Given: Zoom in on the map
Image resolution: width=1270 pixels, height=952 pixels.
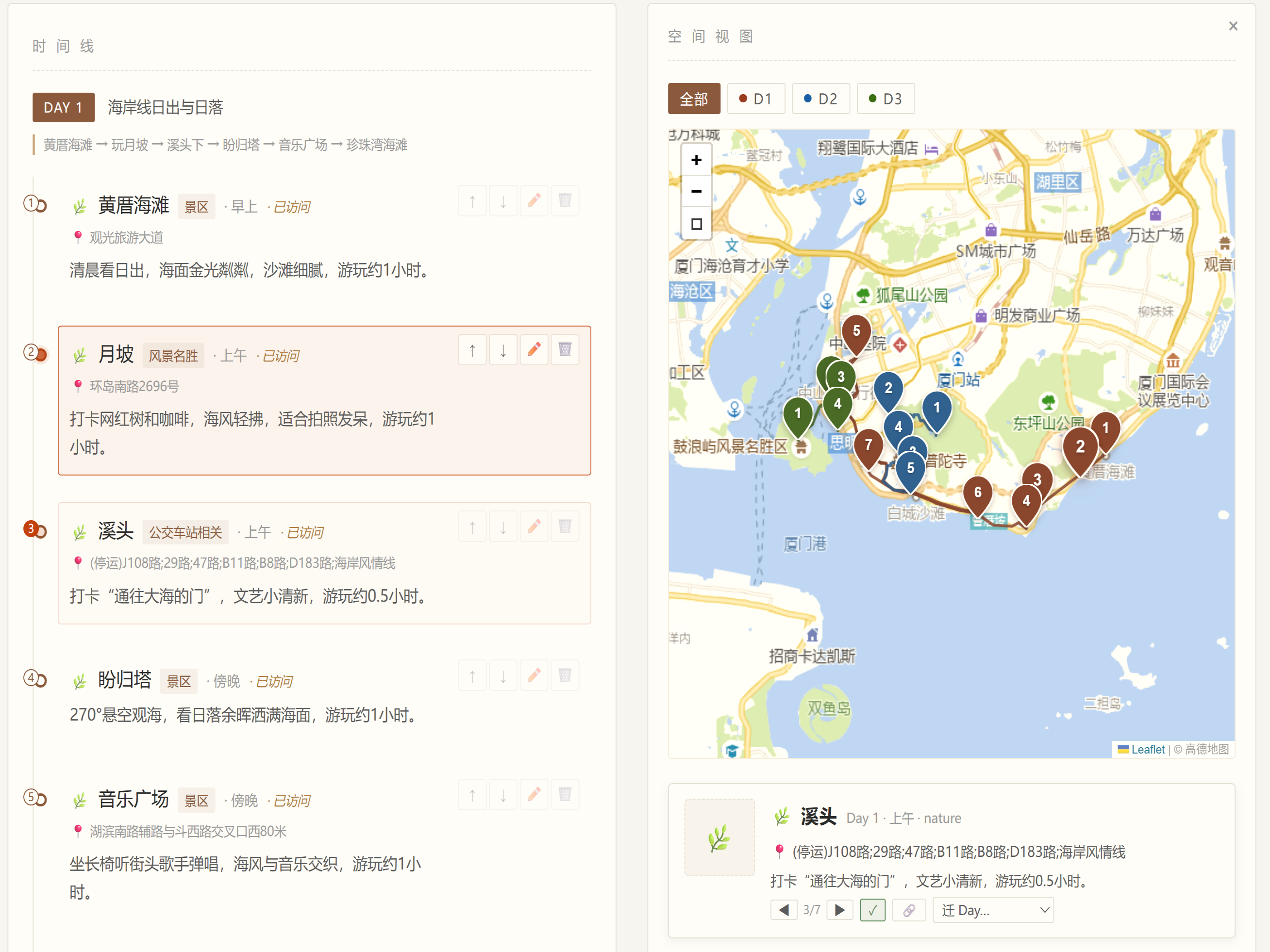Looking at the screenshot, I should click(x=697, y=160).
